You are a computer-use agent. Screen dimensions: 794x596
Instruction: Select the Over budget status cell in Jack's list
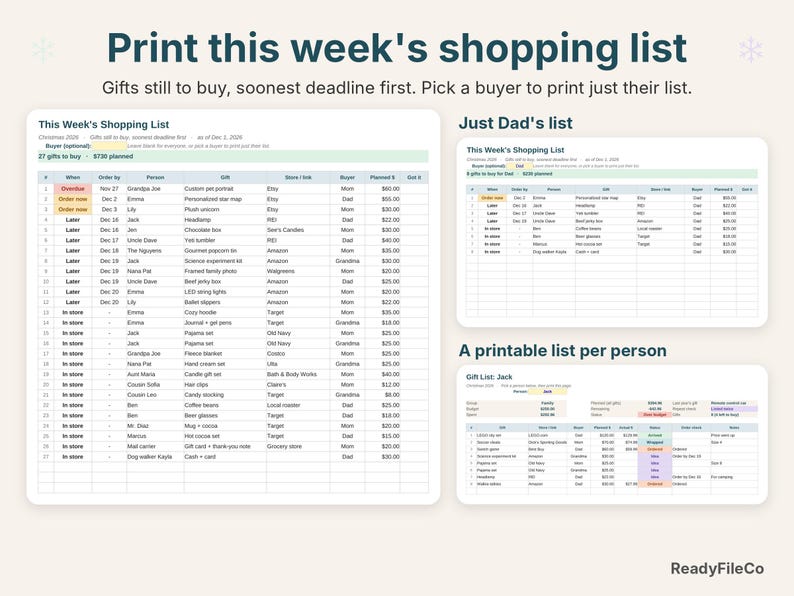coord(655,415)
